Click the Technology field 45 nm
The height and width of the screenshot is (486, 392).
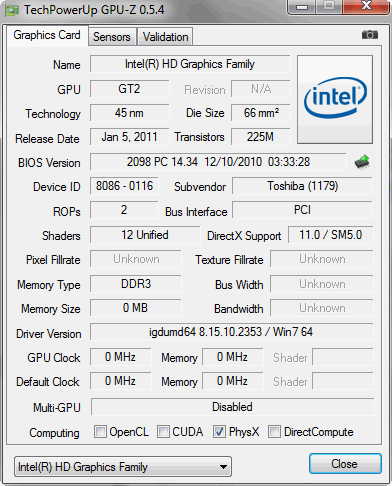pos(129,113)
